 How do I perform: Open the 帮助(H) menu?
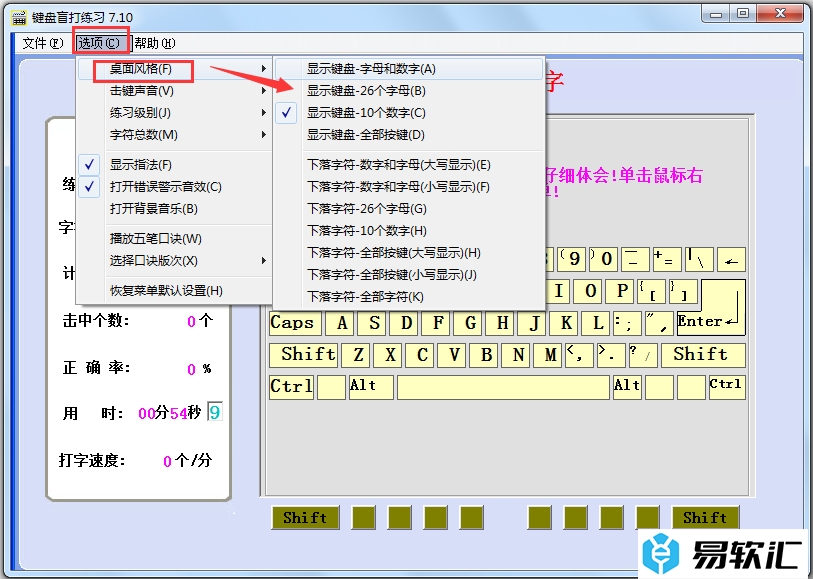pyautogui.click(x=155, y=43)
